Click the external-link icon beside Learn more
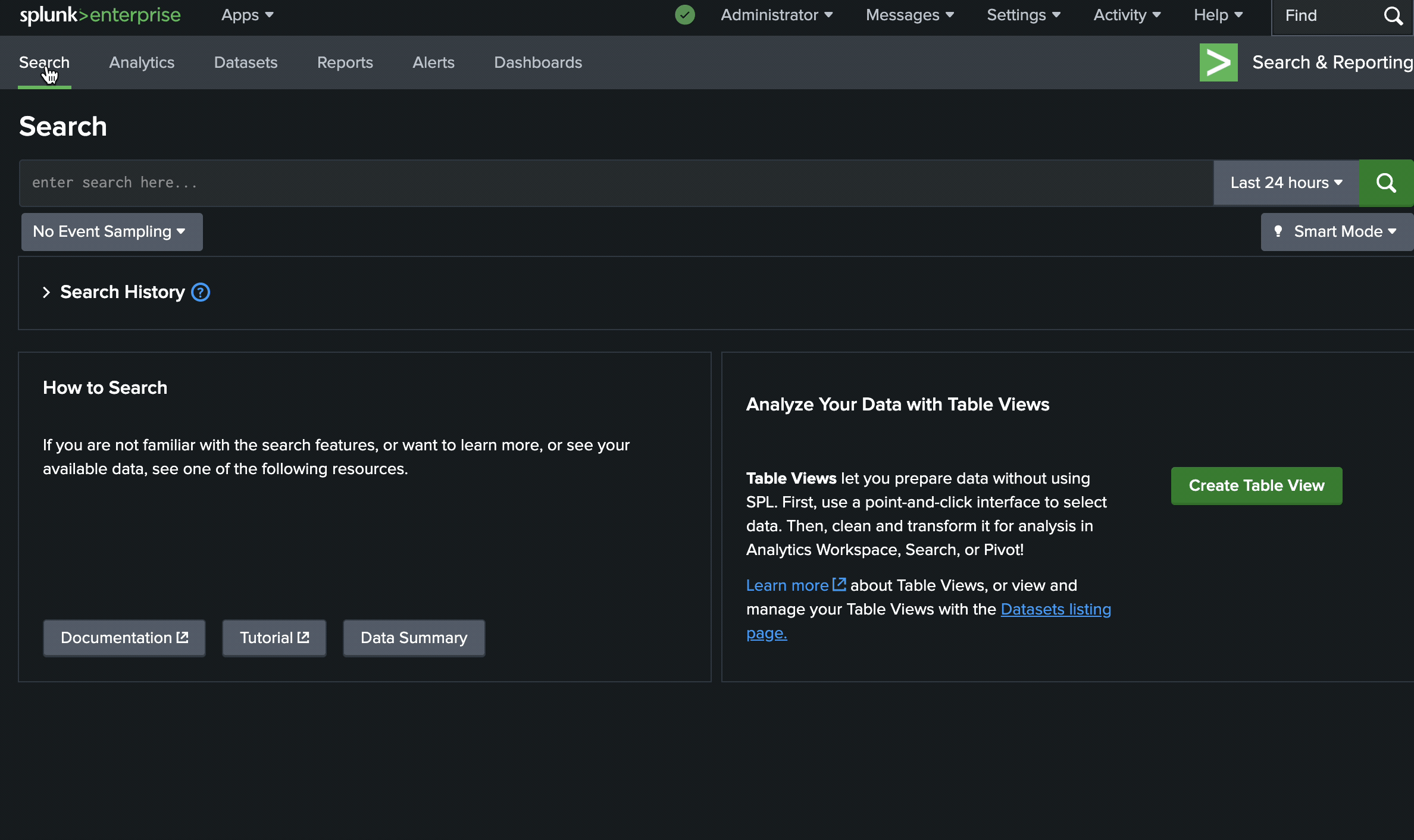 click(839, 585)
